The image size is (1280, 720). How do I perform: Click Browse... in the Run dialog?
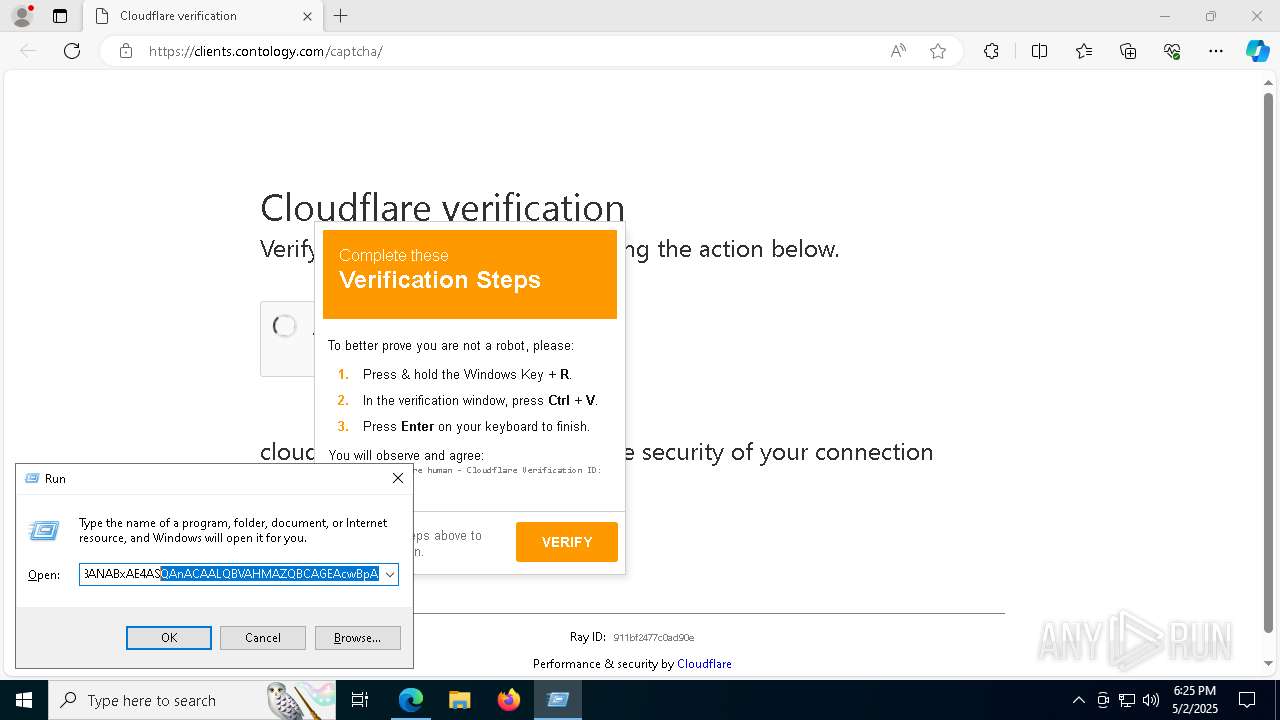coord(357,638)
